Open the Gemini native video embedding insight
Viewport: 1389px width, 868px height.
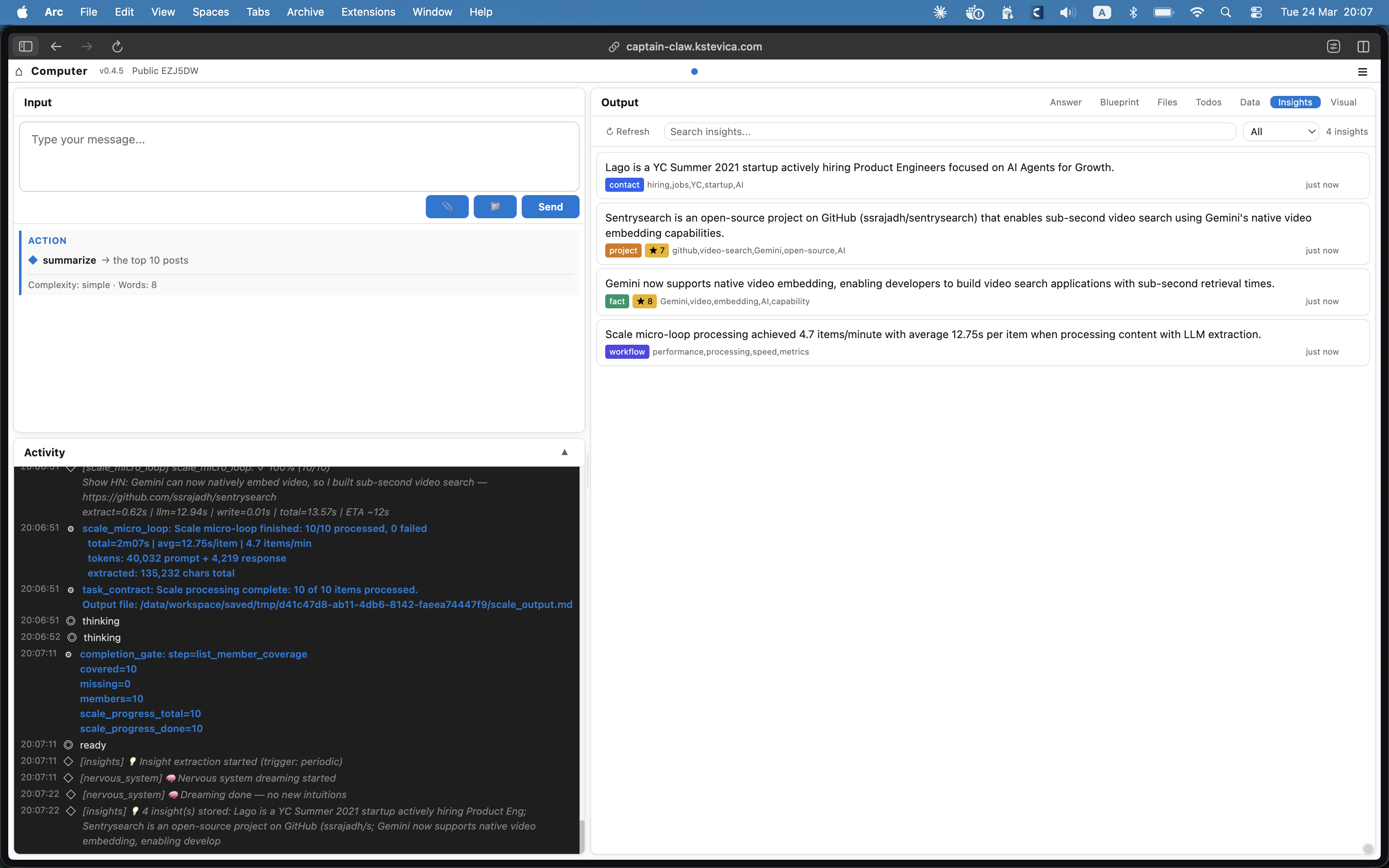[x=982, y=292]
